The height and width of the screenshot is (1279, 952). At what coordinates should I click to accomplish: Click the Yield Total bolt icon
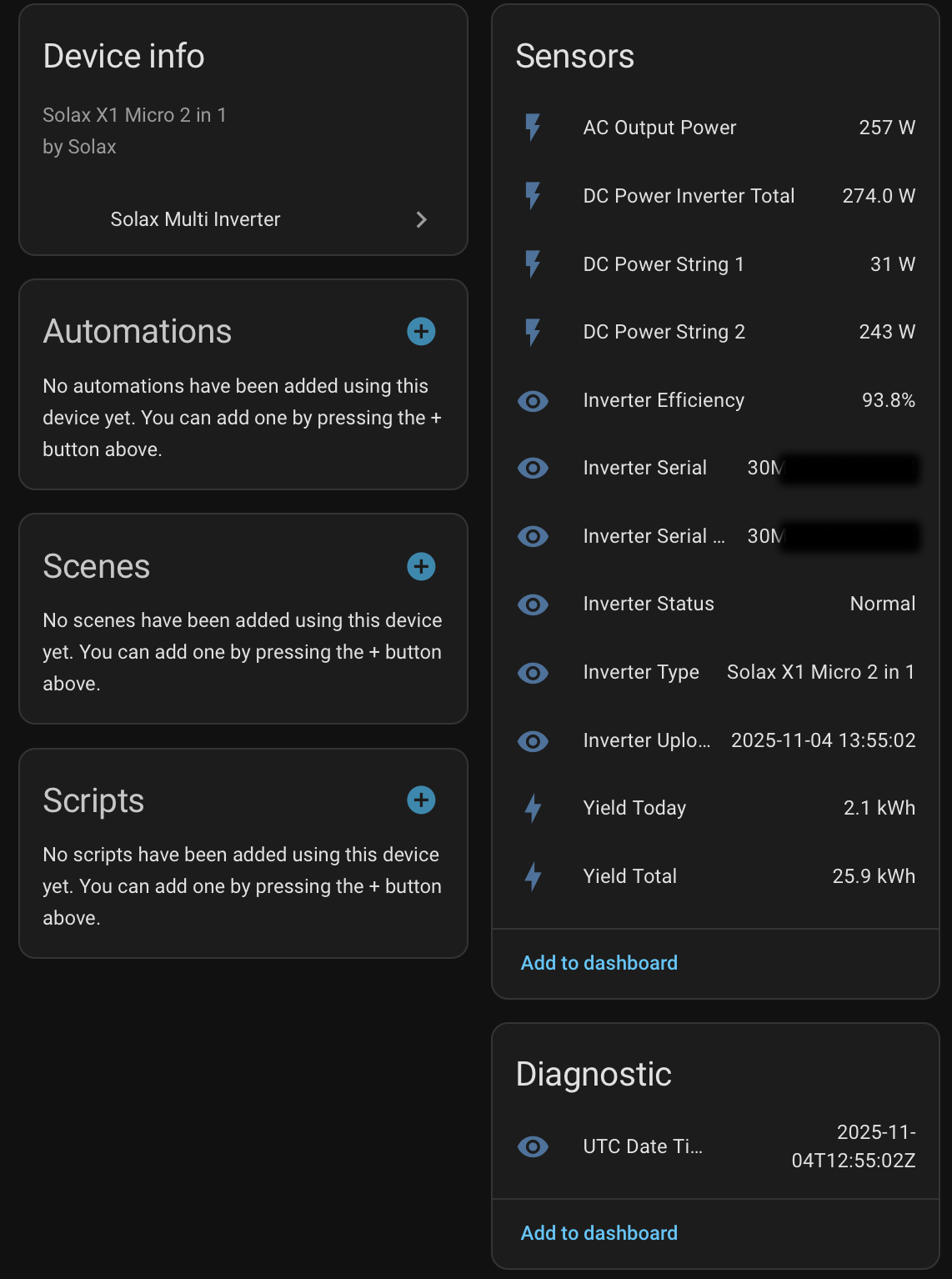click(533, 876)
